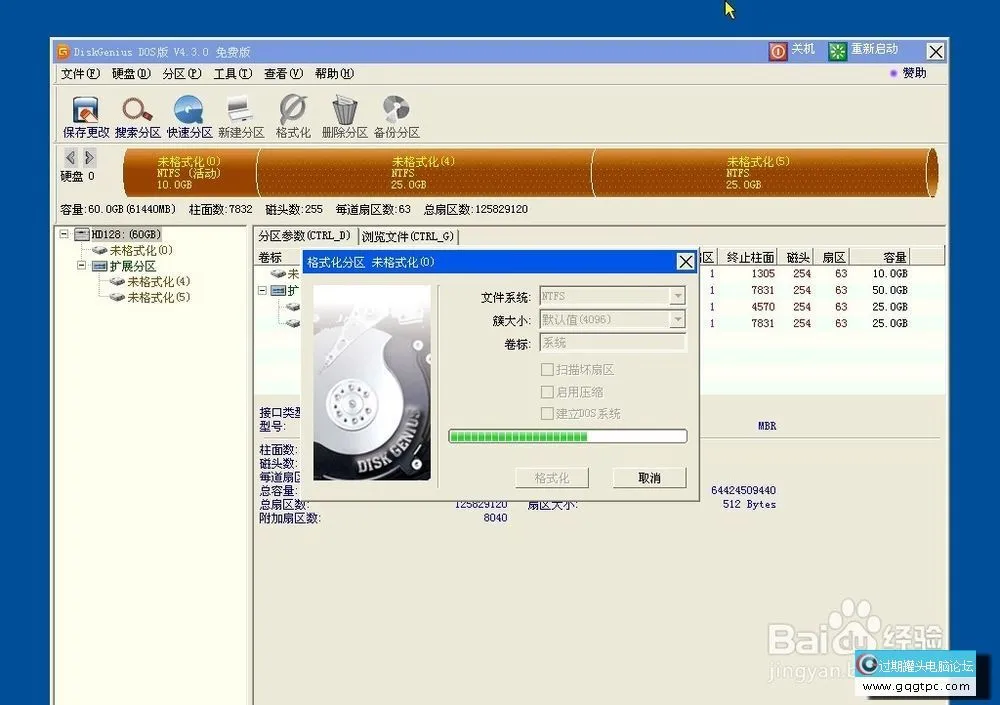Toggle the 启用压缩 option
1000x705 pixels.
(x=546, y=392)
